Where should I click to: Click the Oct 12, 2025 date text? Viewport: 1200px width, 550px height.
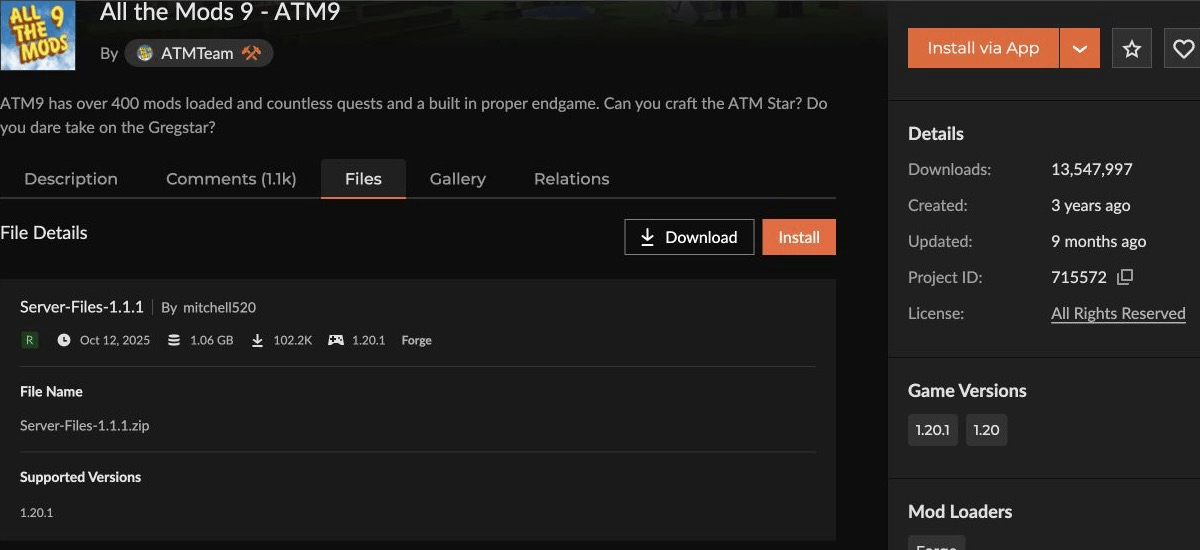[115, 340]
